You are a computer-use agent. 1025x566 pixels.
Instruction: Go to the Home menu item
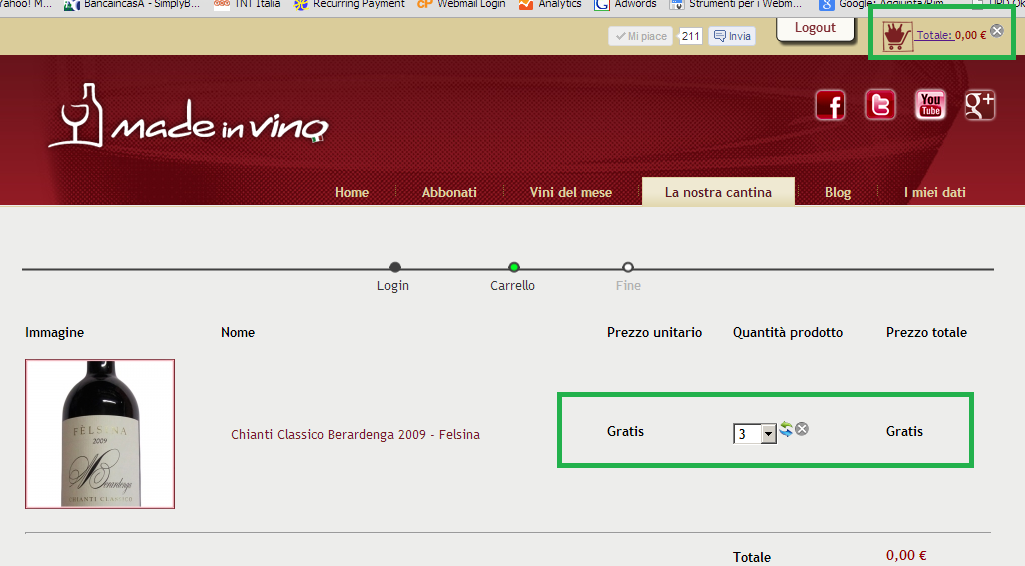[x=352, y=192]
